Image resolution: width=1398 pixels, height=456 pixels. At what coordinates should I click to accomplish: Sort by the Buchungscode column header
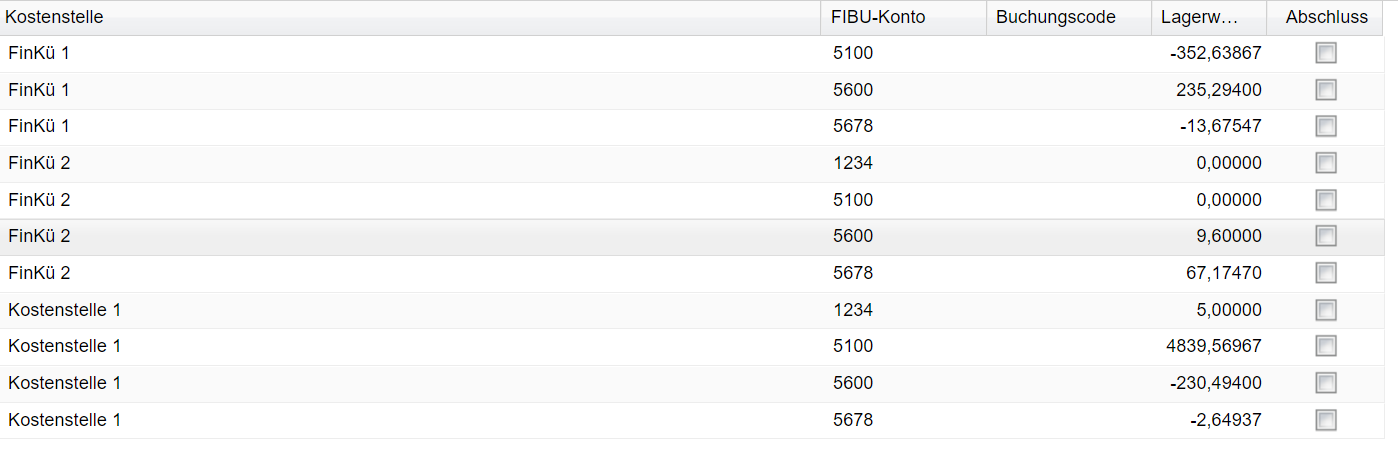tap(1055, 18)
